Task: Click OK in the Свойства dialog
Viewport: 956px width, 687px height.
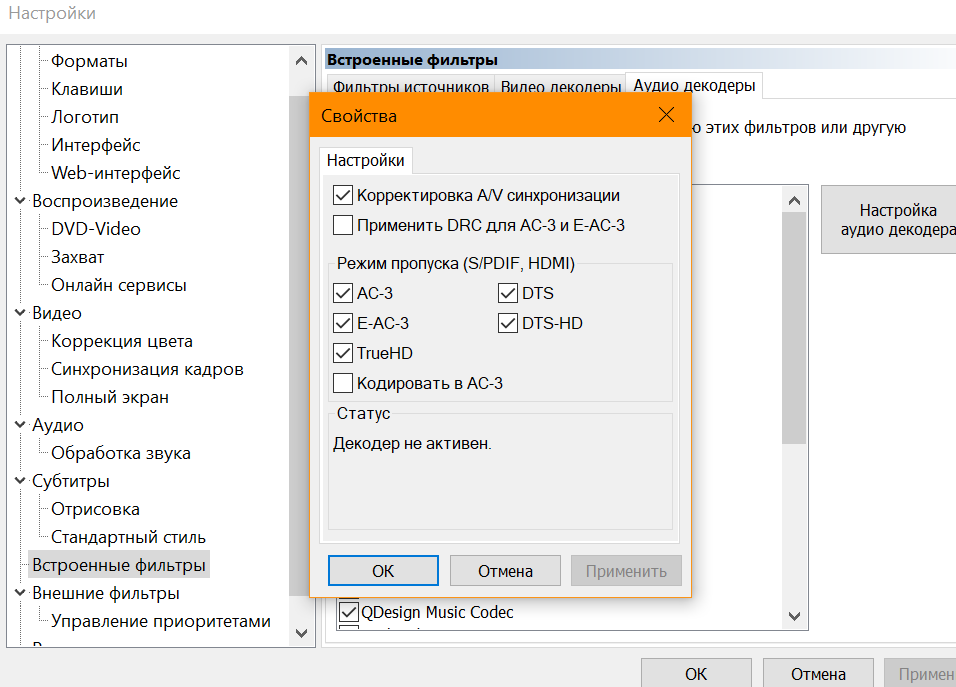Action: click(383, 571)
